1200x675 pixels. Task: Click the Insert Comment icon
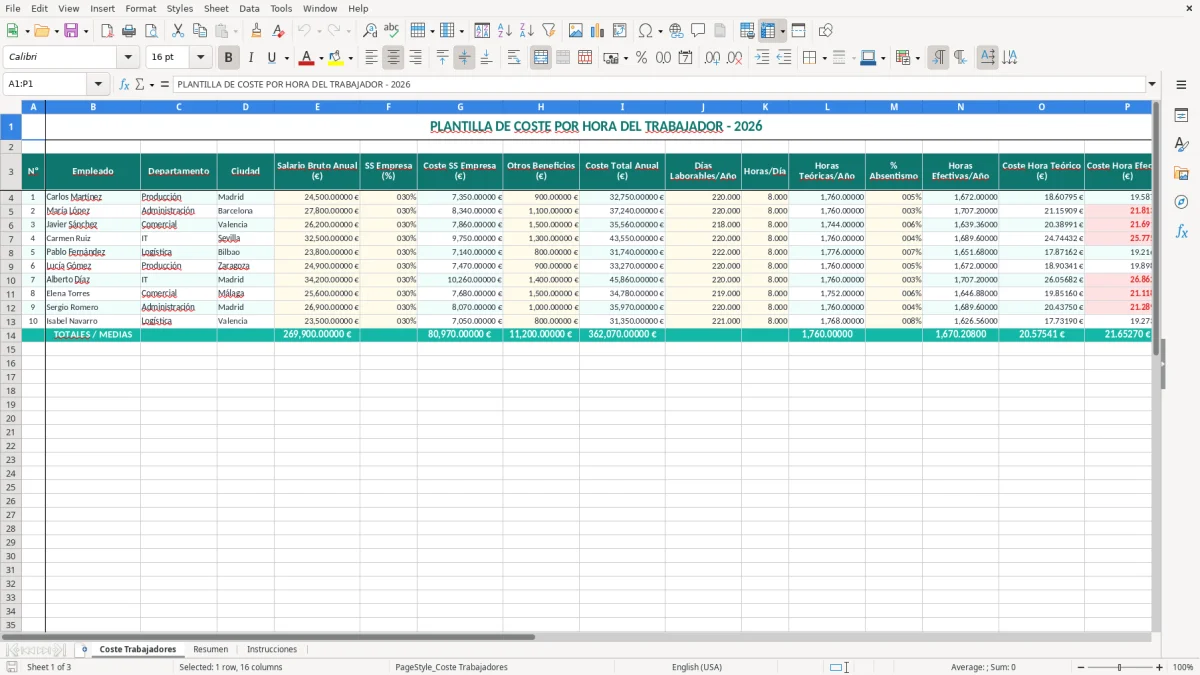[699, 31]
